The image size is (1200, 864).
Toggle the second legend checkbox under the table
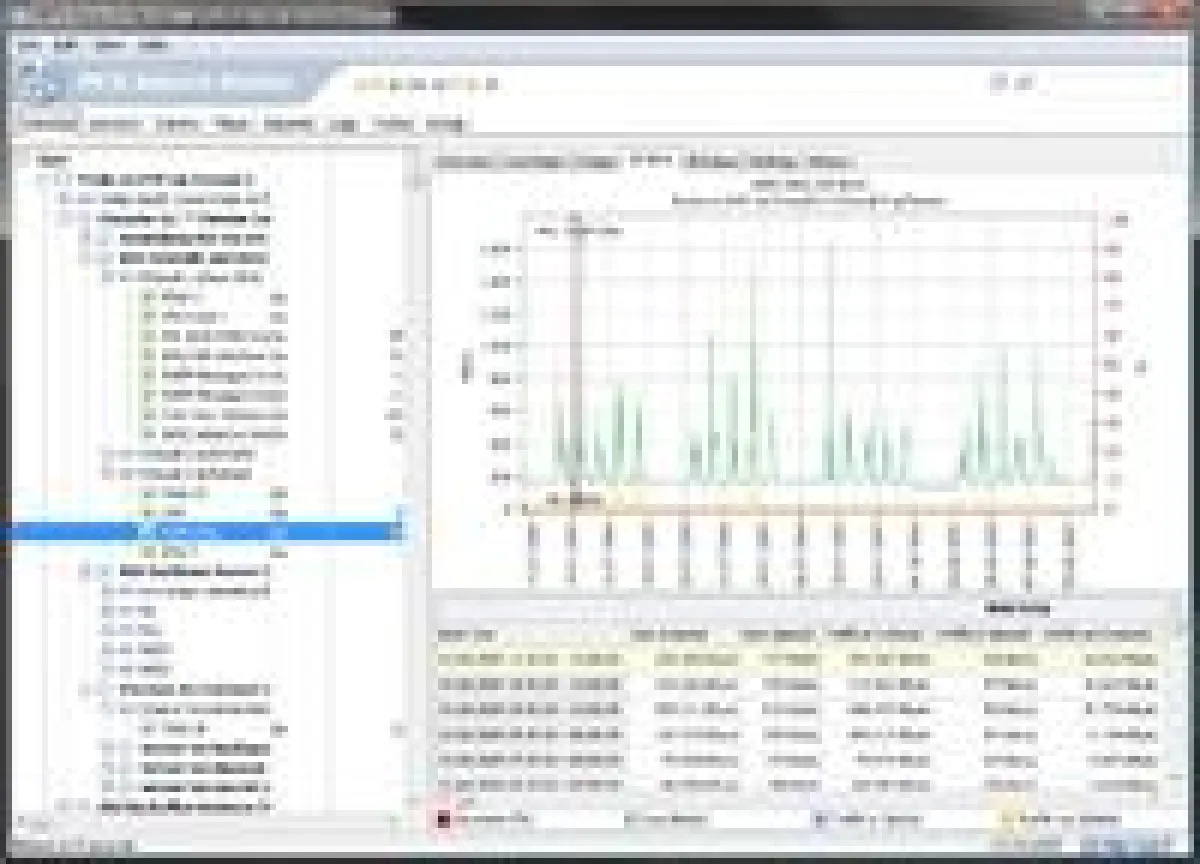click(630, 820)
